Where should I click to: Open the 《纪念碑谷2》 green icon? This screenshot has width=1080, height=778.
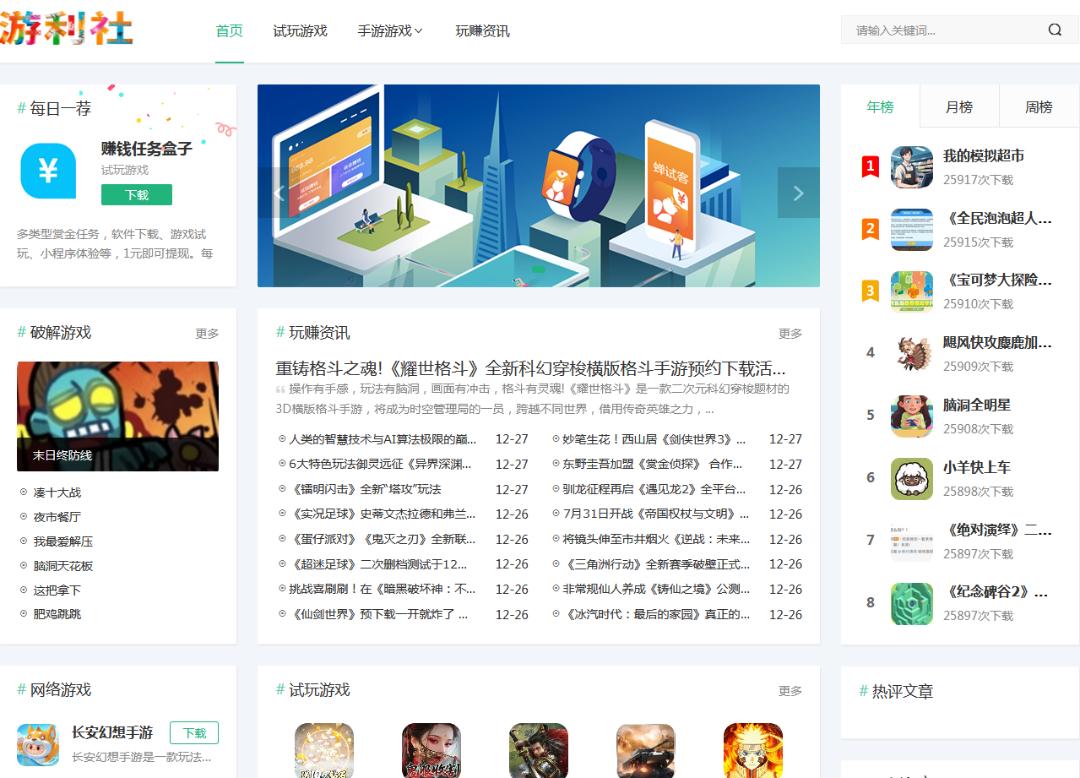pyautogui.click(x=911, y=603)
